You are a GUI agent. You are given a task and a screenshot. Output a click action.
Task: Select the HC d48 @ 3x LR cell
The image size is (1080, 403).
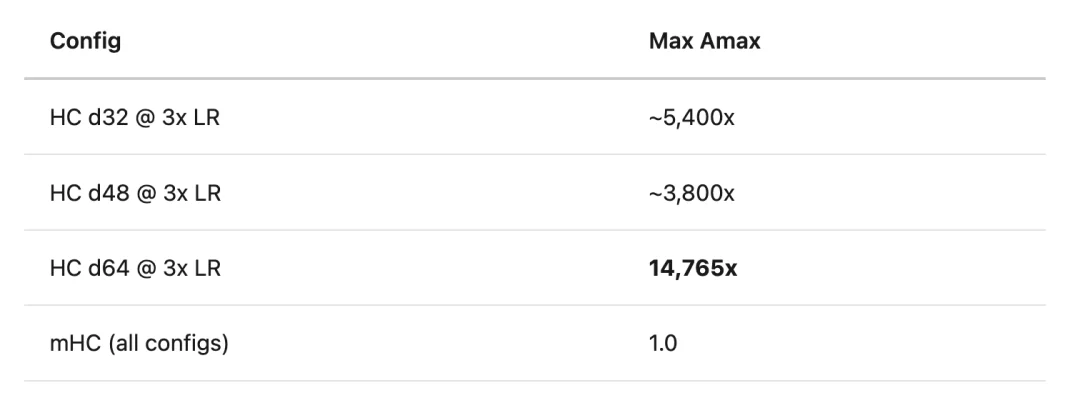135,192
